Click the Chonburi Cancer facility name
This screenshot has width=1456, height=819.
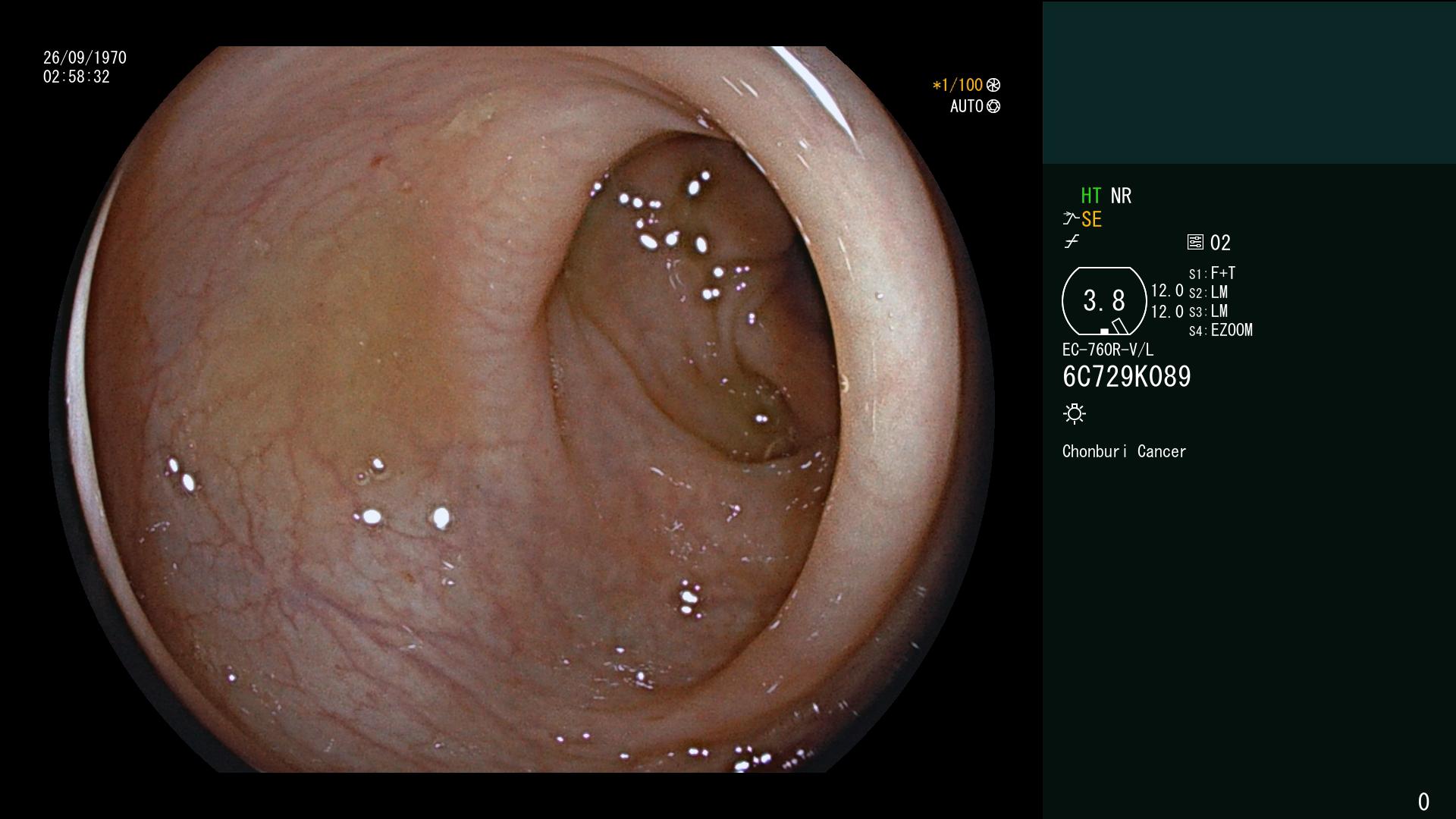[1124, 451]
